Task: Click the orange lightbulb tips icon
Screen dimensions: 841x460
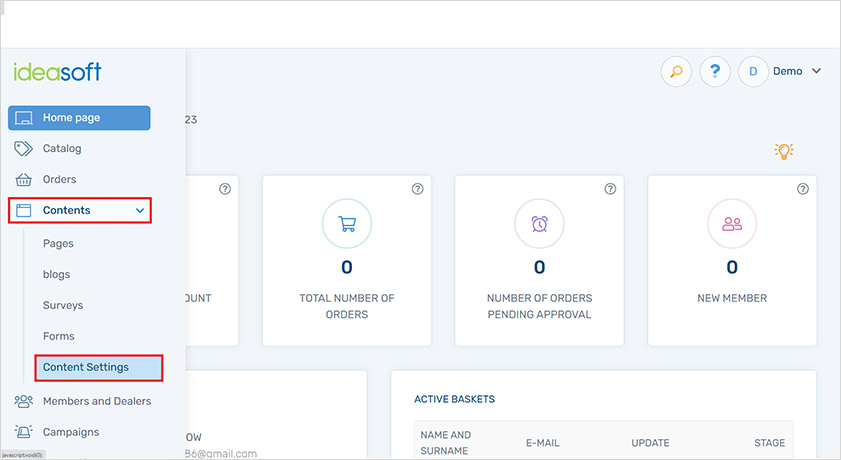Action: pos(784,151)
